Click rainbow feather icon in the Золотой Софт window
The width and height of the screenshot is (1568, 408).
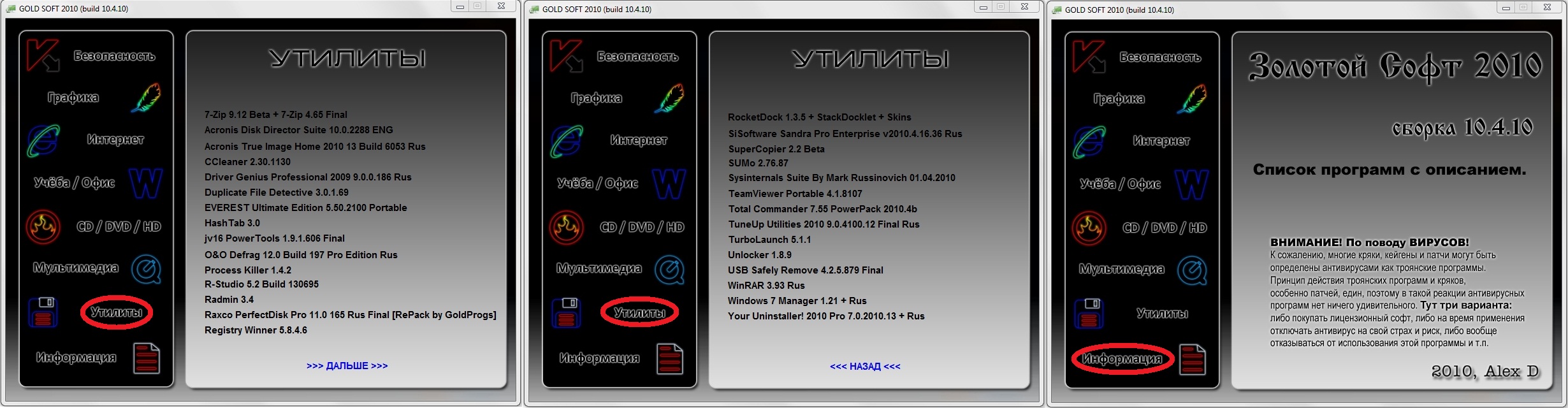[1192, 98]
